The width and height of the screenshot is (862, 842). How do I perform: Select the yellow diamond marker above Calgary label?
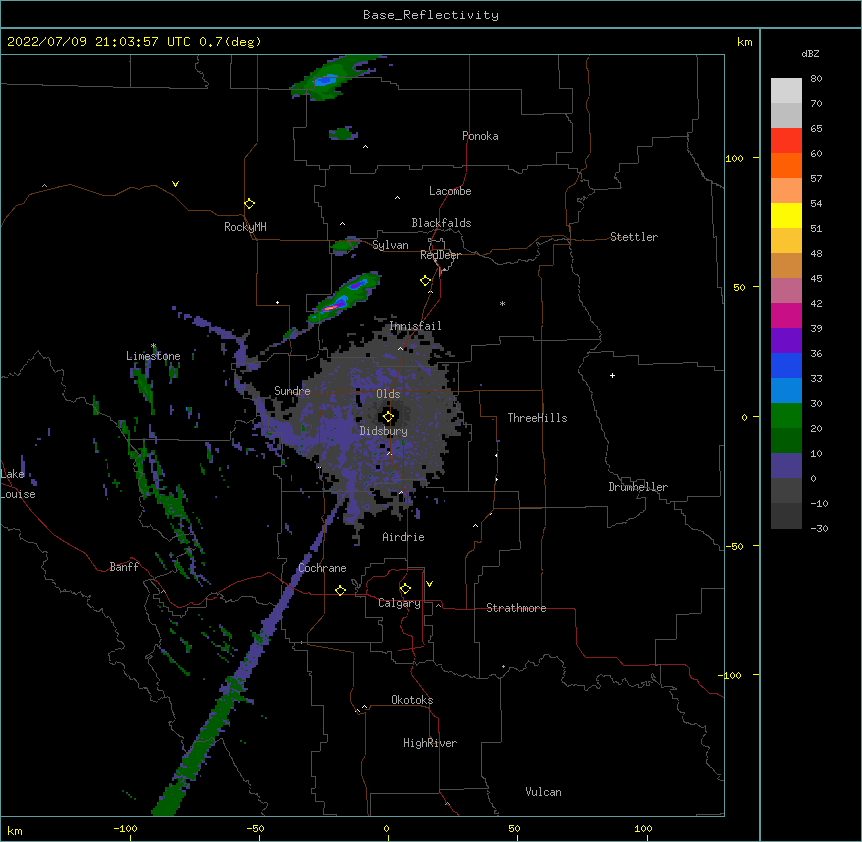click(405, 589)
